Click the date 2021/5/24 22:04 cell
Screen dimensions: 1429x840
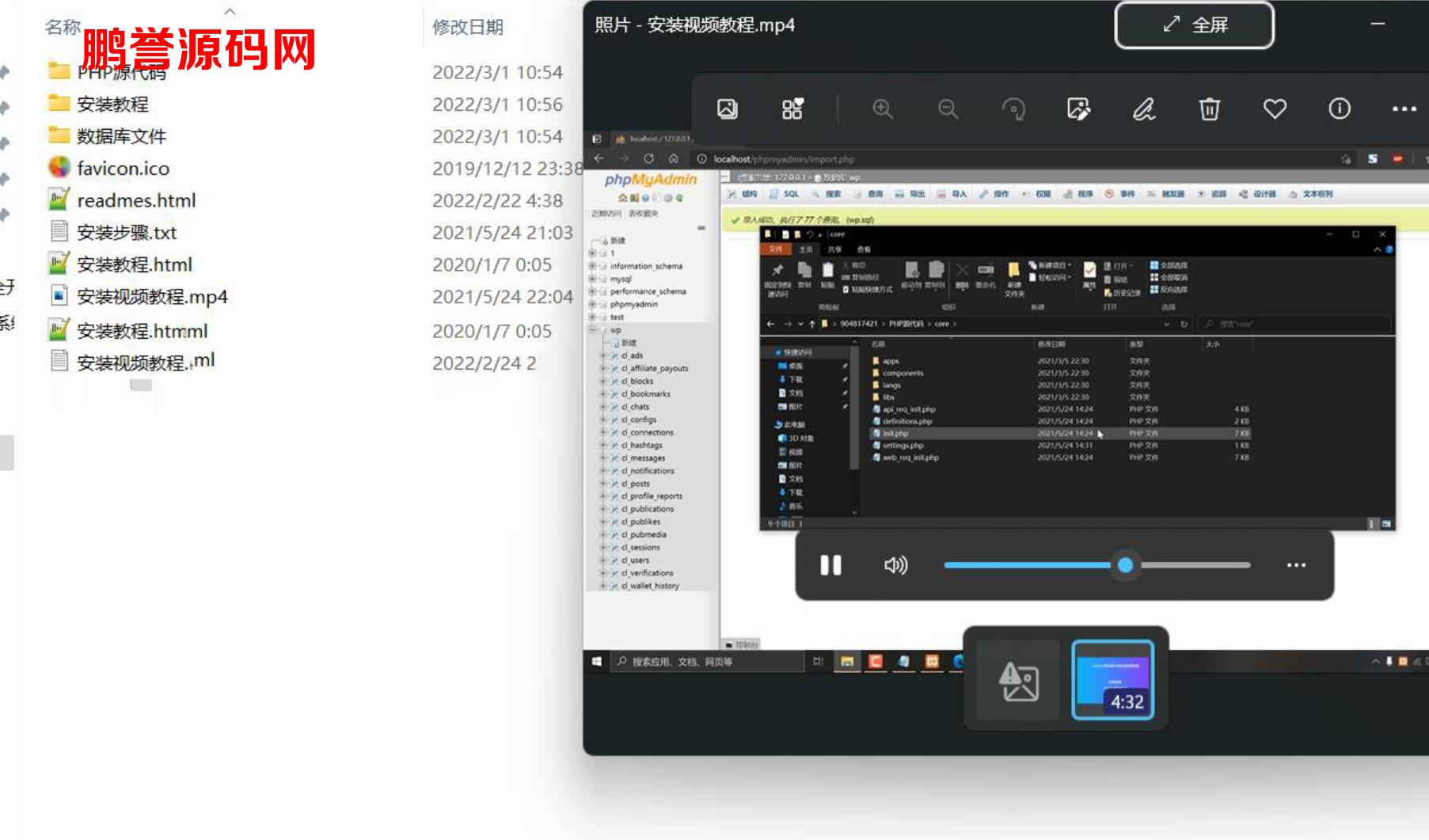[x=503, y=297]
